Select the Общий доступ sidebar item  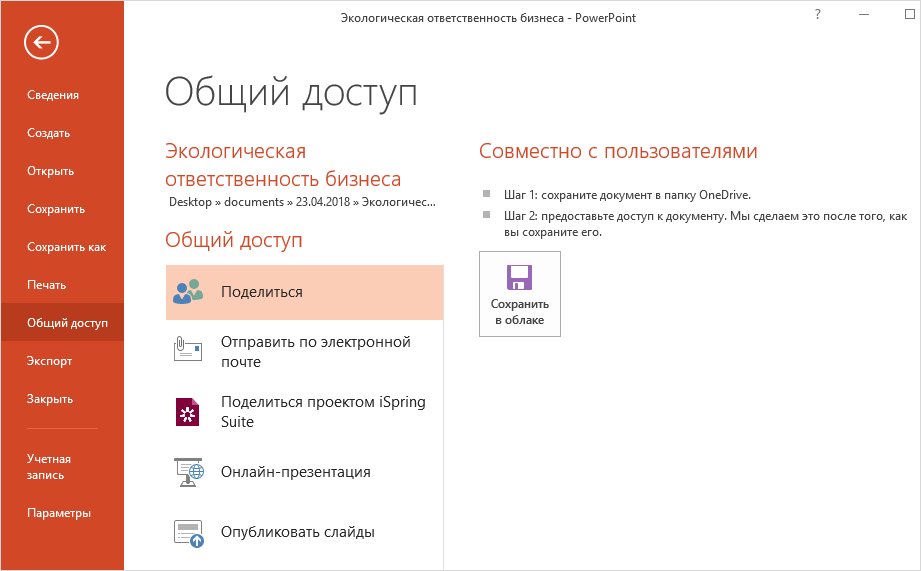click(62, 323)
